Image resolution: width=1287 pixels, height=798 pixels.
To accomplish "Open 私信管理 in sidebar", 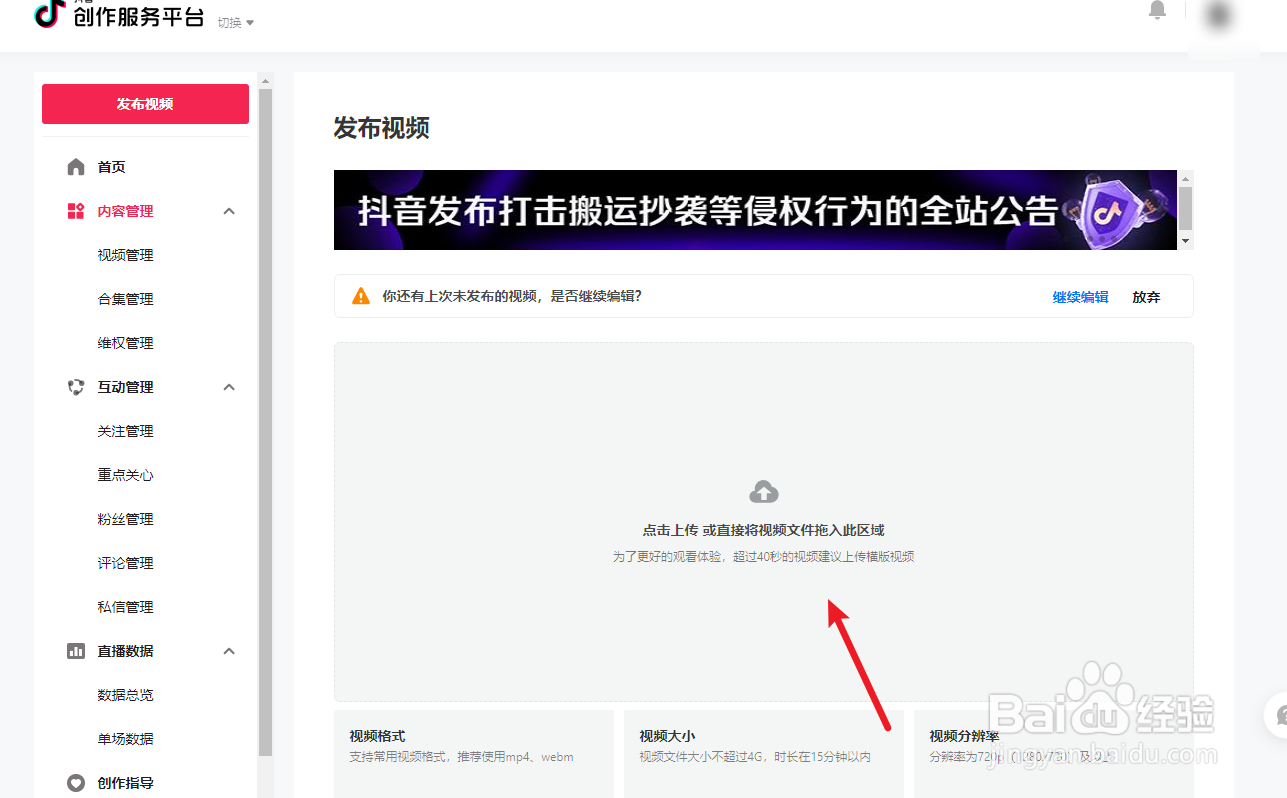I will [x=126, y=607].
